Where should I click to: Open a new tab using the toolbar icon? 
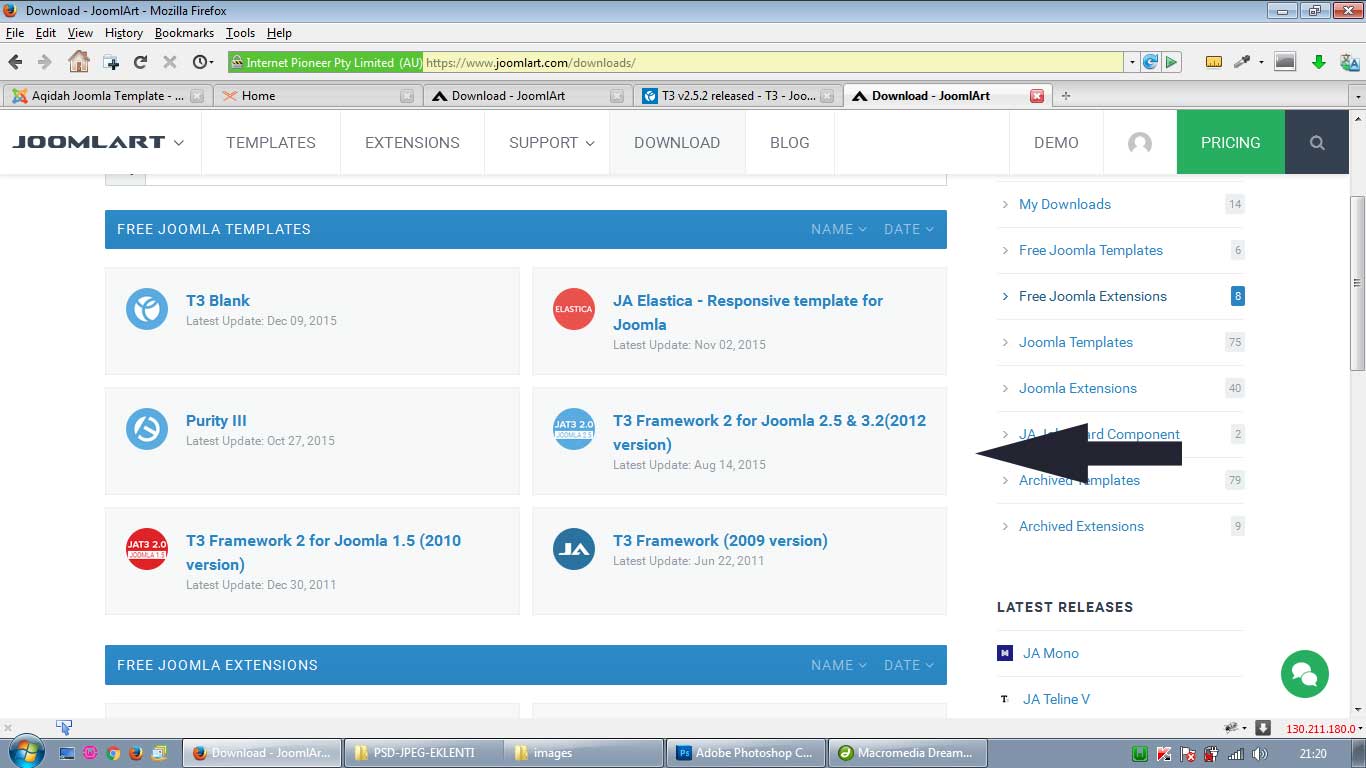tap(110, 62)
